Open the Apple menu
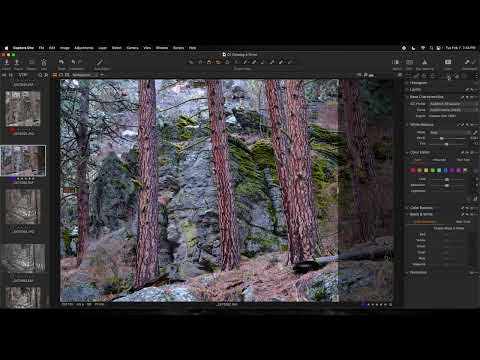The height and width of the screenshot is (360, 480). click(6, 48)
